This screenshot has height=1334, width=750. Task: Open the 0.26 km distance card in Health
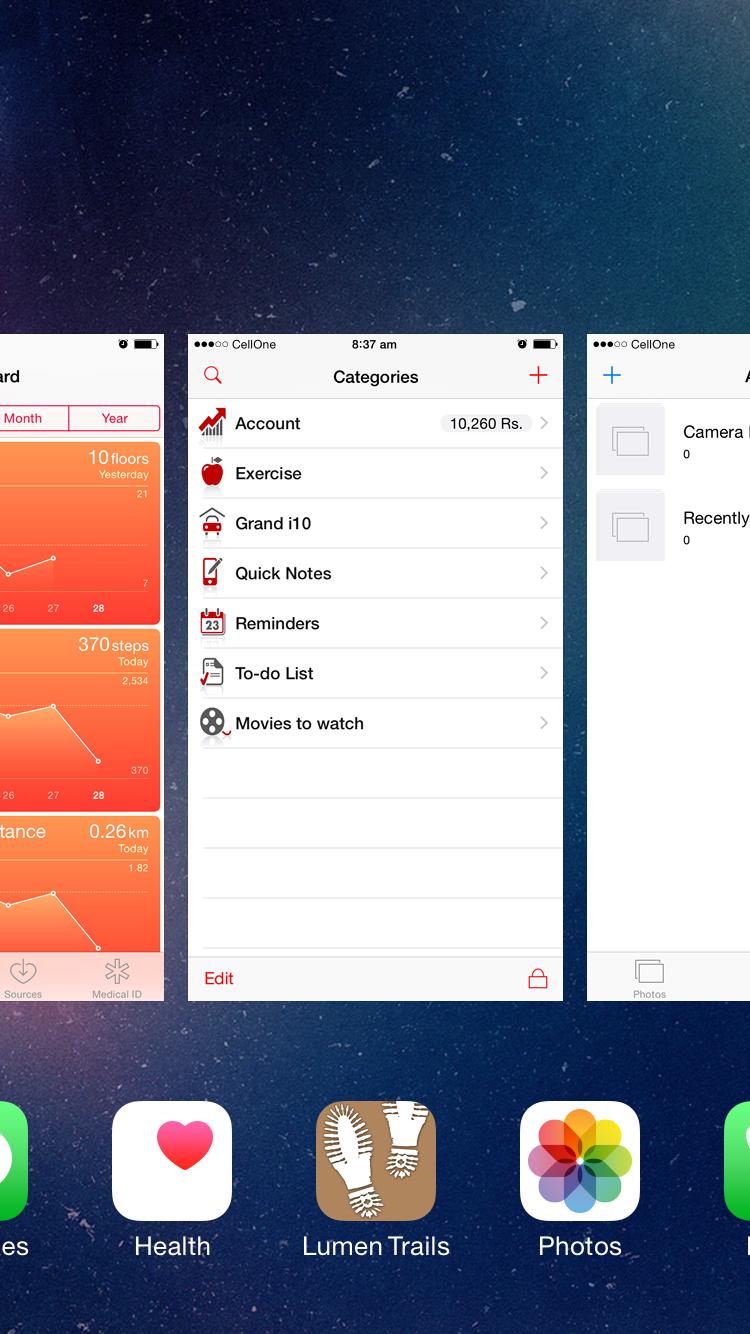point(80,884)
